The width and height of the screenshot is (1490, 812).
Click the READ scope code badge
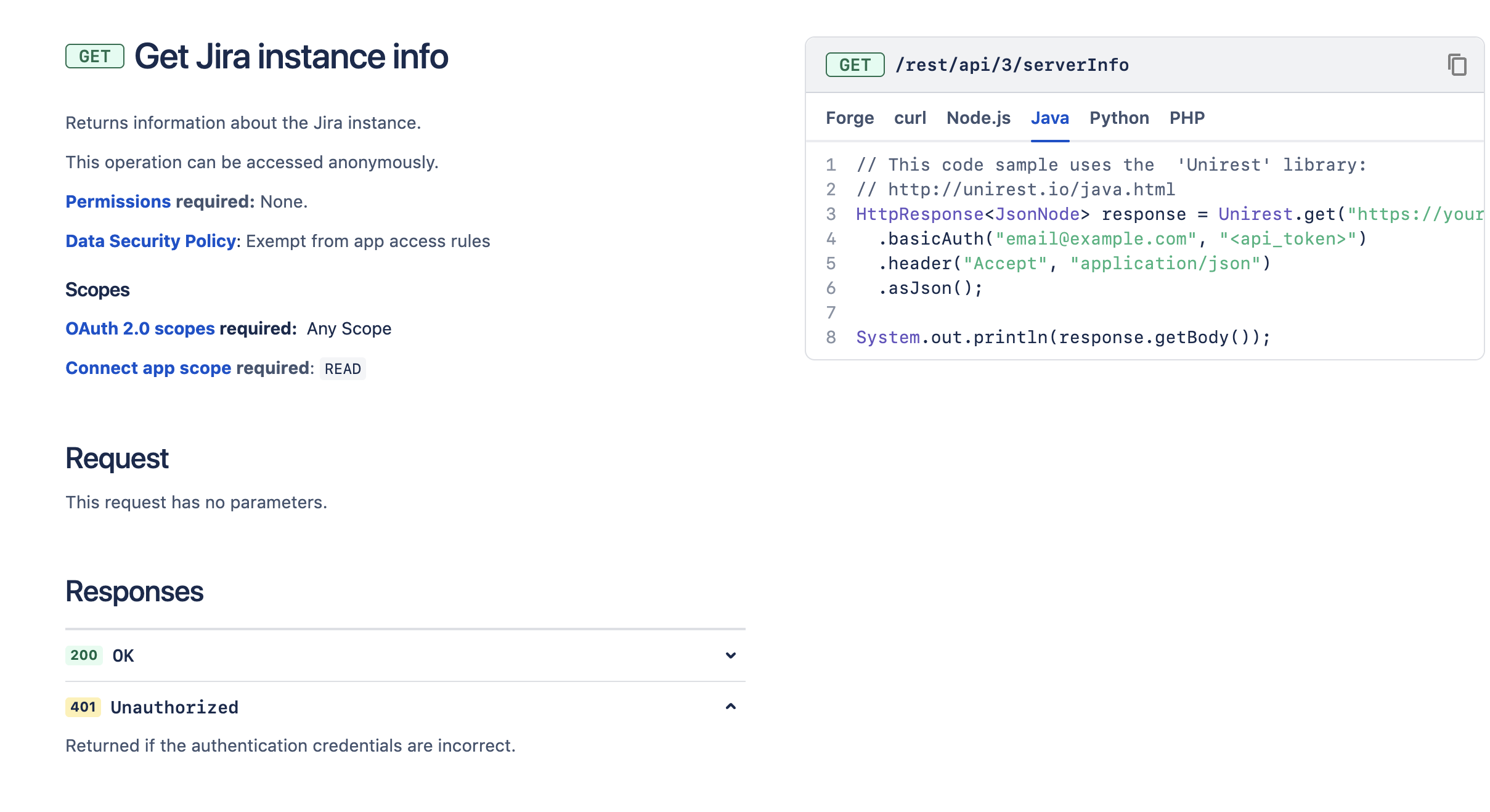[x=343, y=369]
